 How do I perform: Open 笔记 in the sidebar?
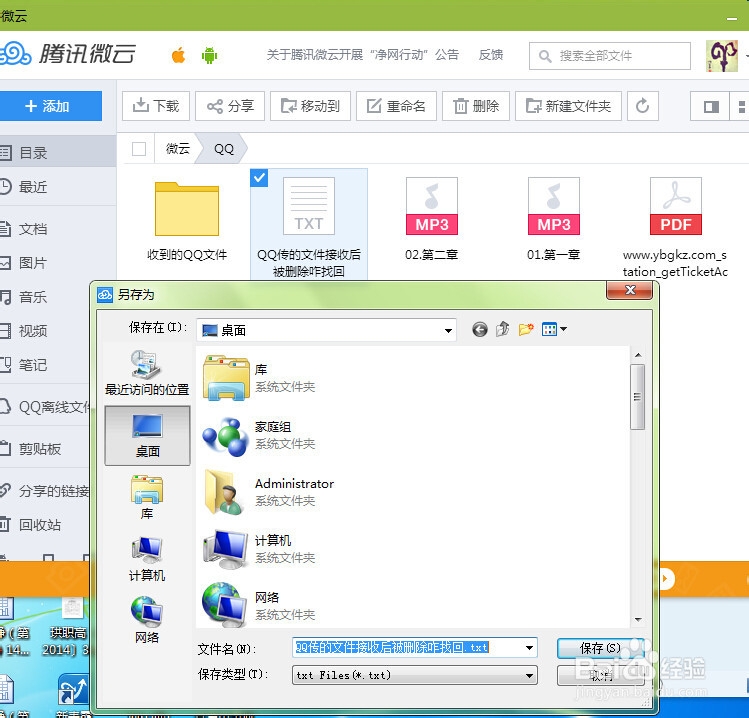[x=45, y=365]
